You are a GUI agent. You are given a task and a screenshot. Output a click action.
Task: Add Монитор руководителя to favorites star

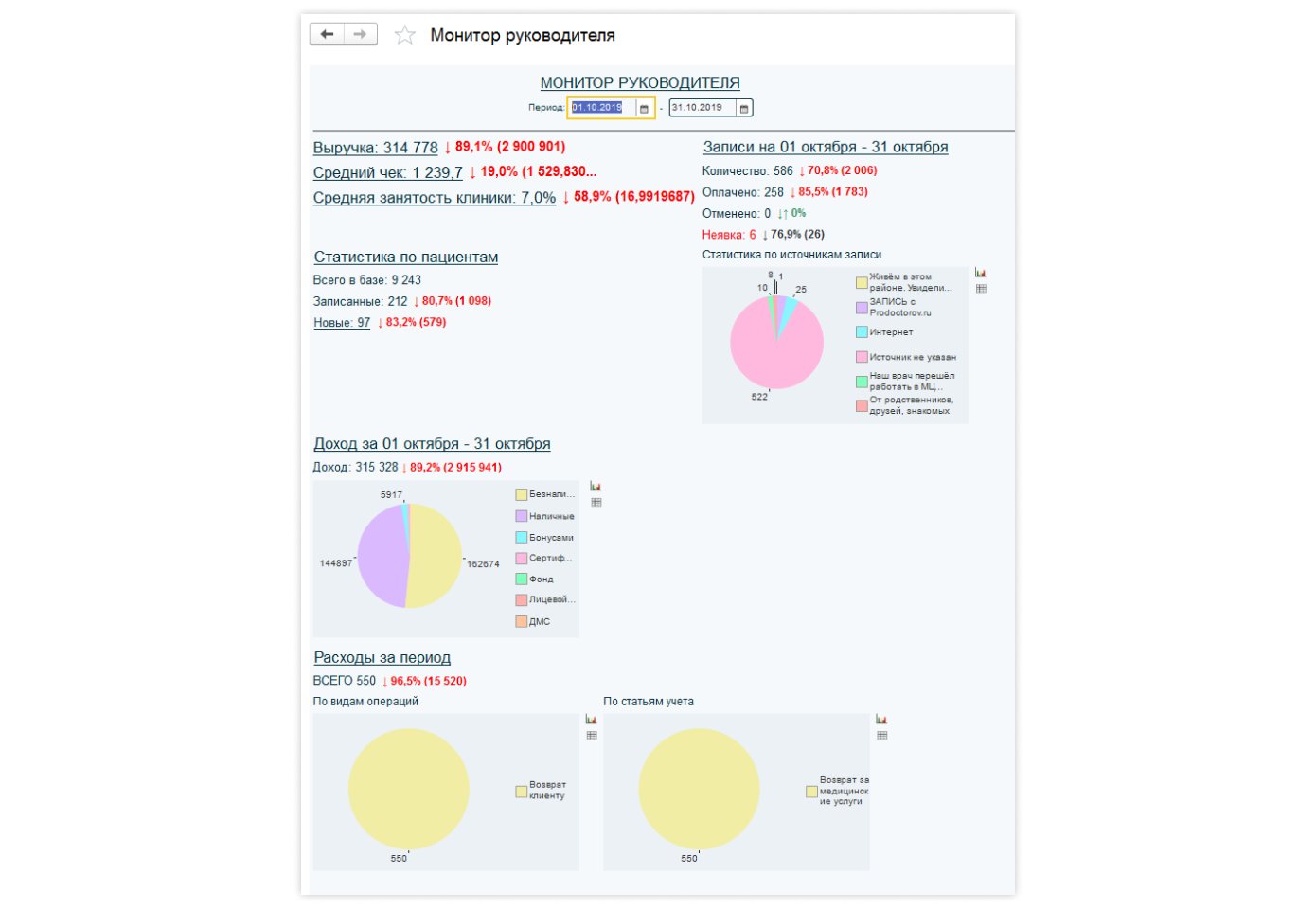click(405, 35)
